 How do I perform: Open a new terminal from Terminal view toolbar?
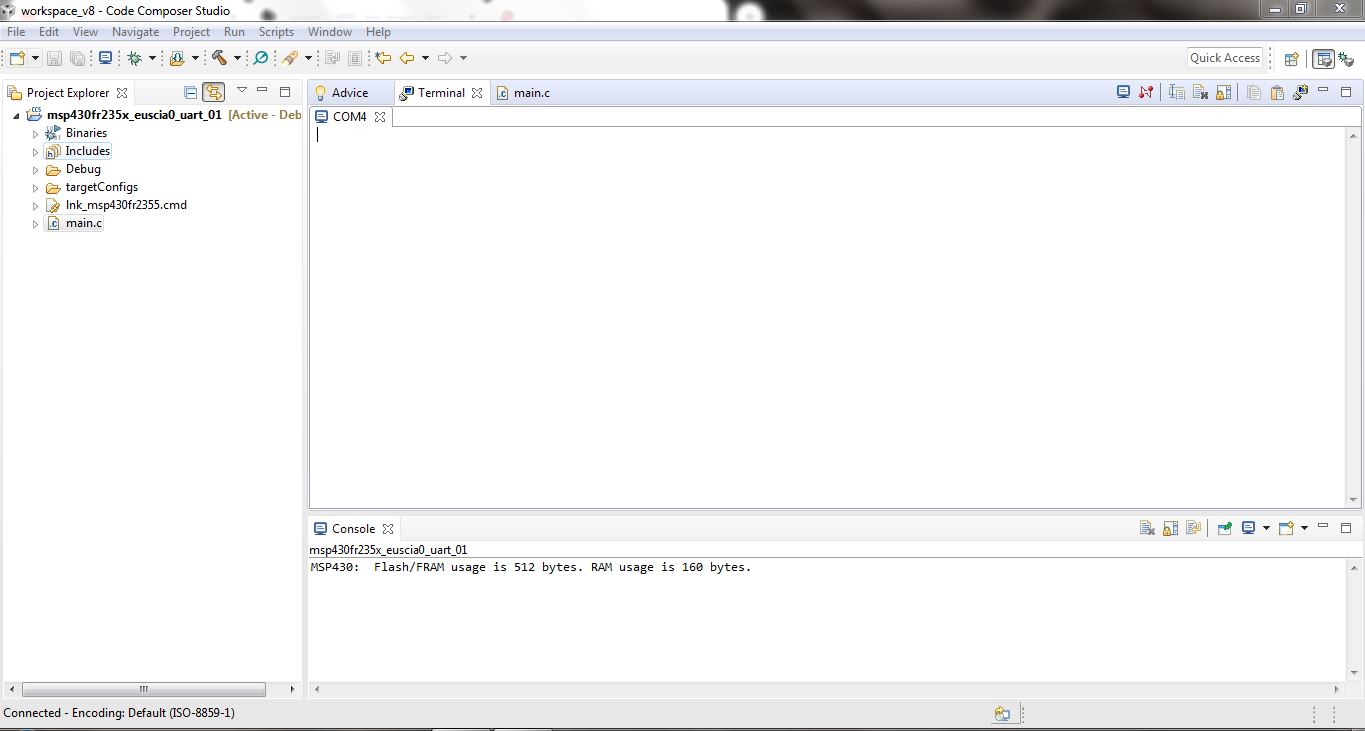point(1123,92)
